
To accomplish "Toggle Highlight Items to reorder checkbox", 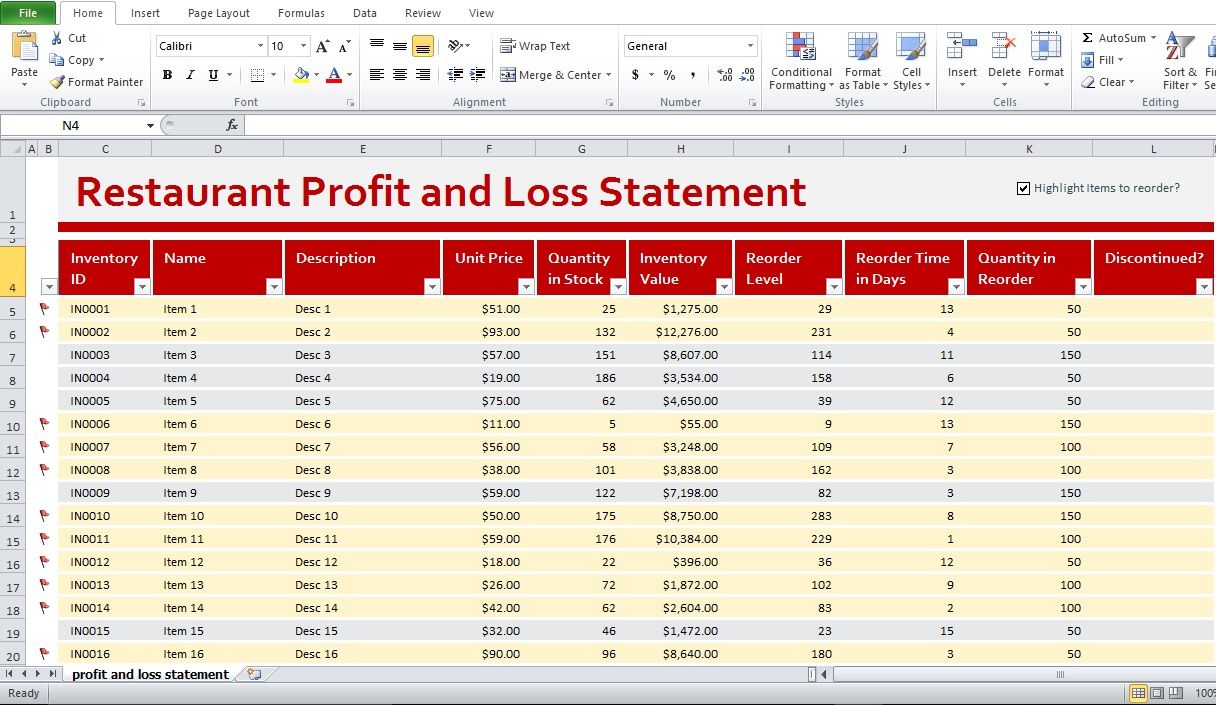I will 1023,188.
